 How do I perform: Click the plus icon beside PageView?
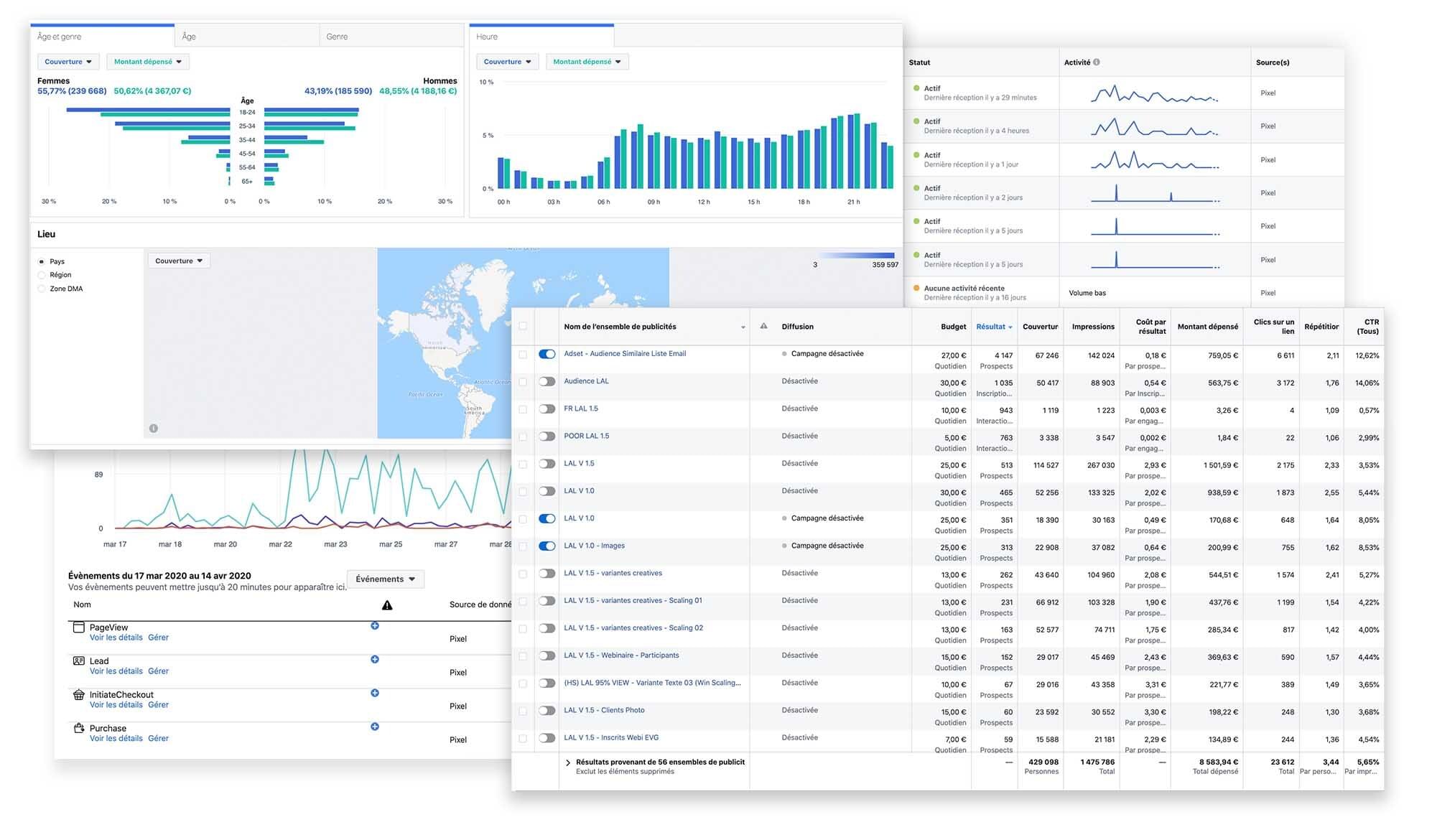coord(375,626)
